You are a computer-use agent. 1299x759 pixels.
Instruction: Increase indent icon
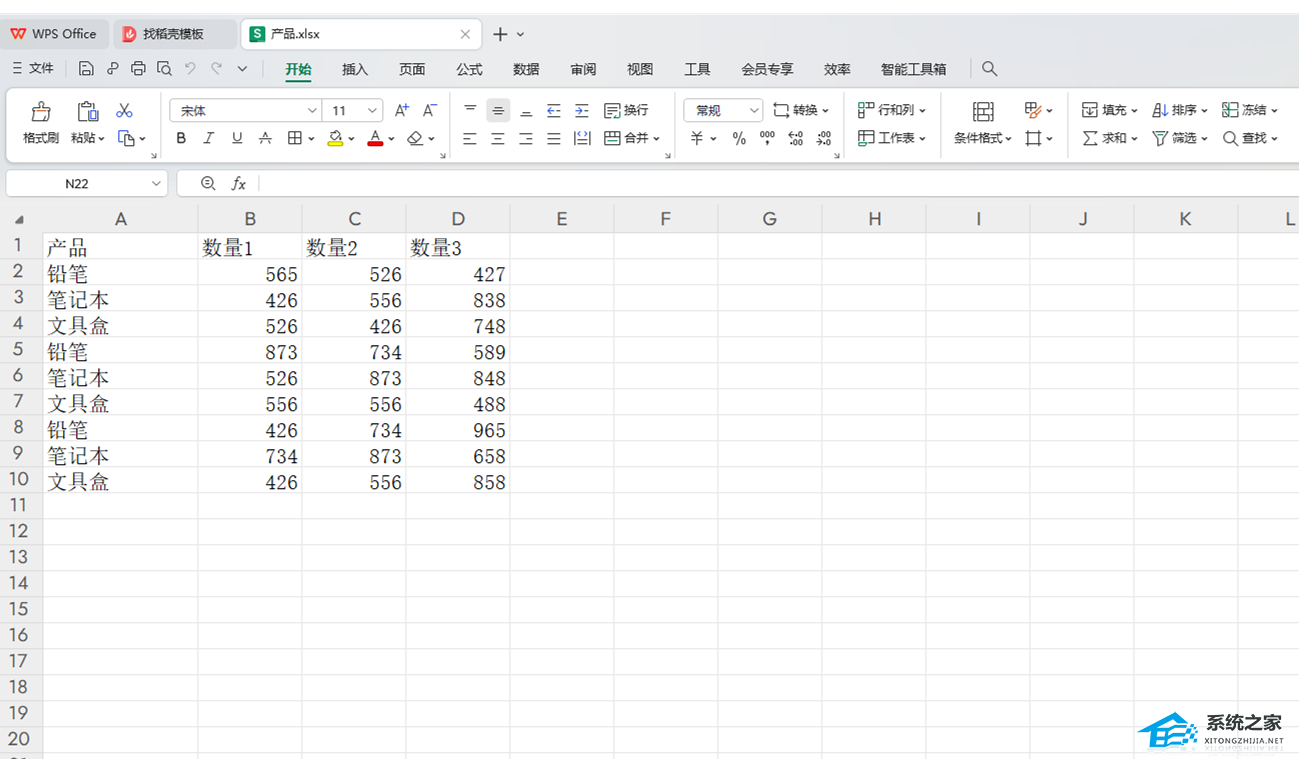(582, 110)
